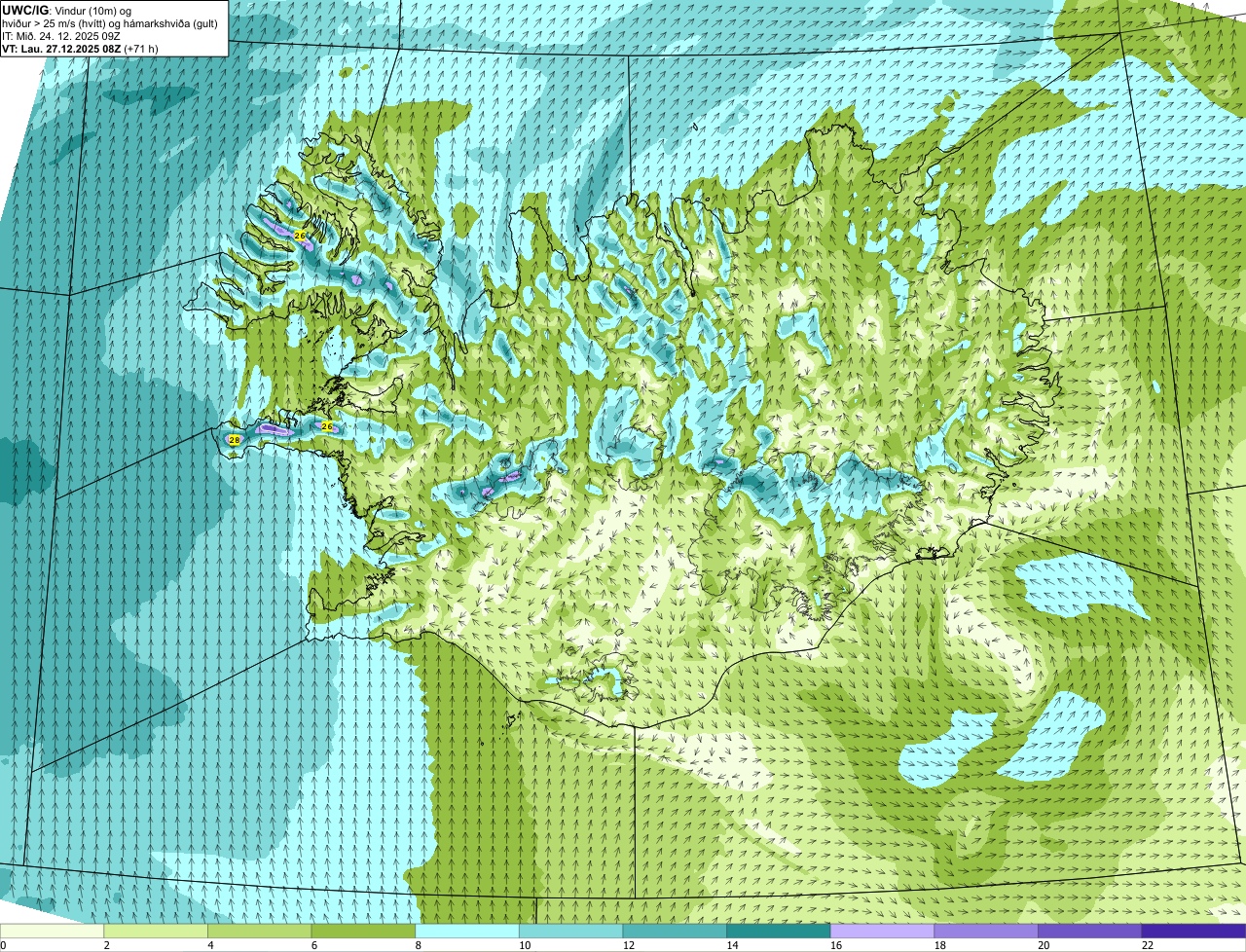Click the legend tick label '10'

pyautogui.click(x=525, y=944)
